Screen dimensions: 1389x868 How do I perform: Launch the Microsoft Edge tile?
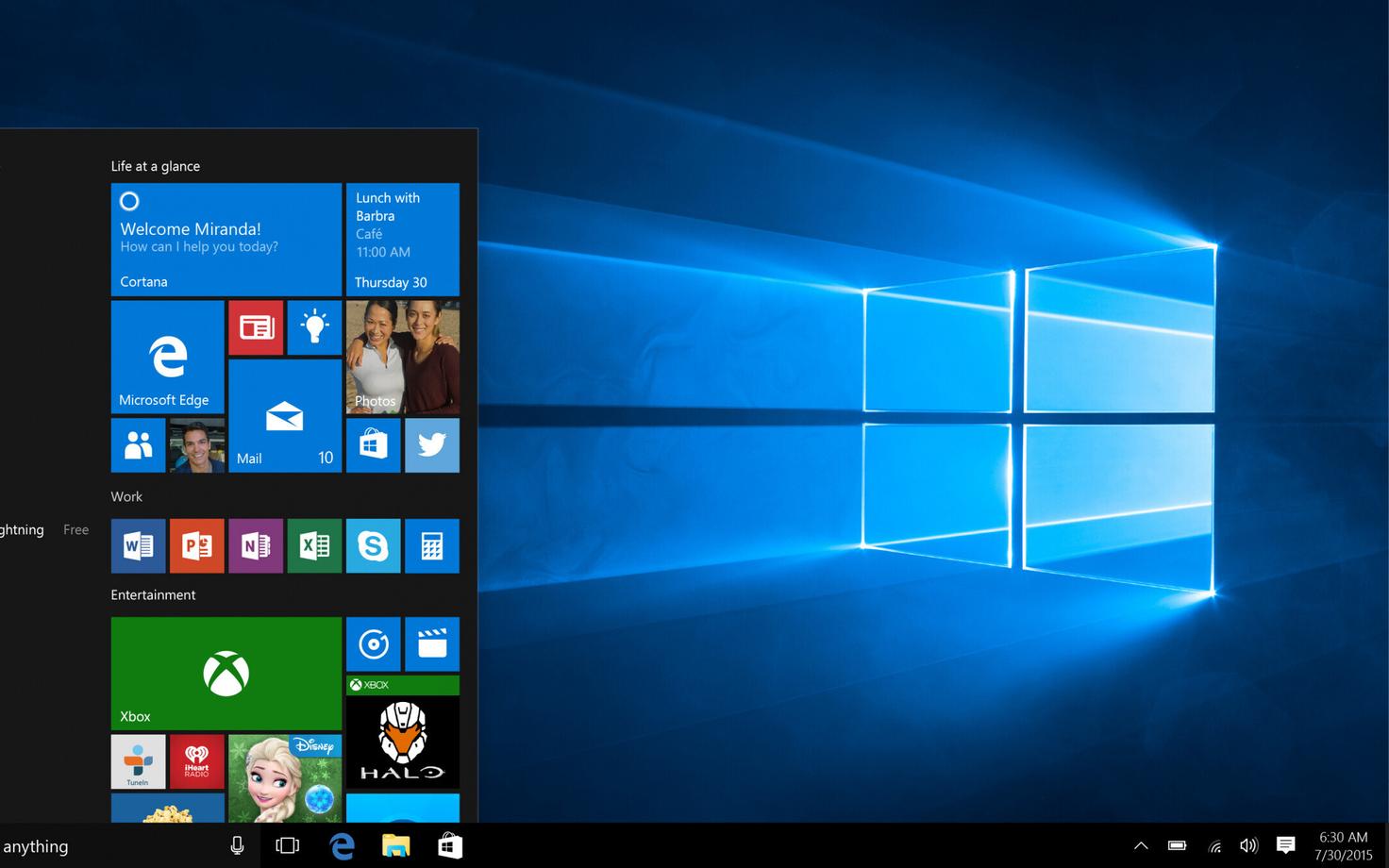tap(168, 357)
